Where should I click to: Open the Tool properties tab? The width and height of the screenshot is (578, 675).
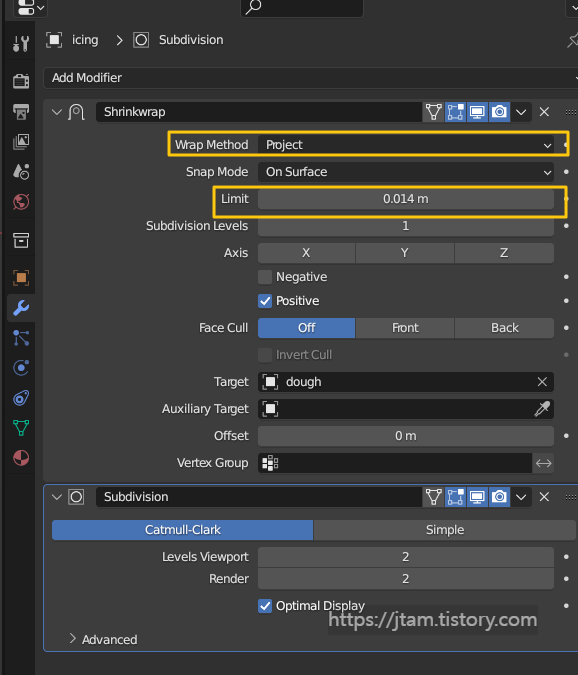click(21, 43)
